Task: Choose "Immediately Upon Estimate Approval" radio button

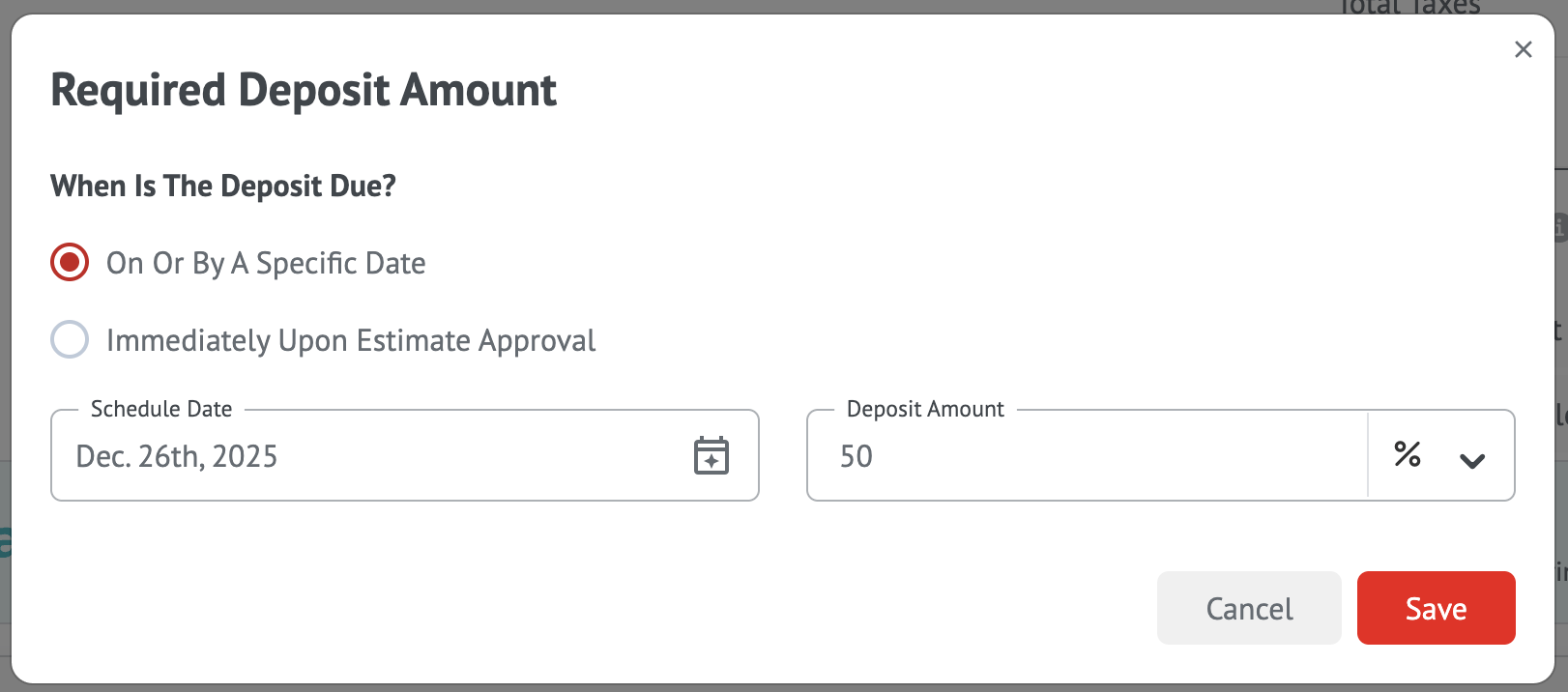Action: coord(70,340)
